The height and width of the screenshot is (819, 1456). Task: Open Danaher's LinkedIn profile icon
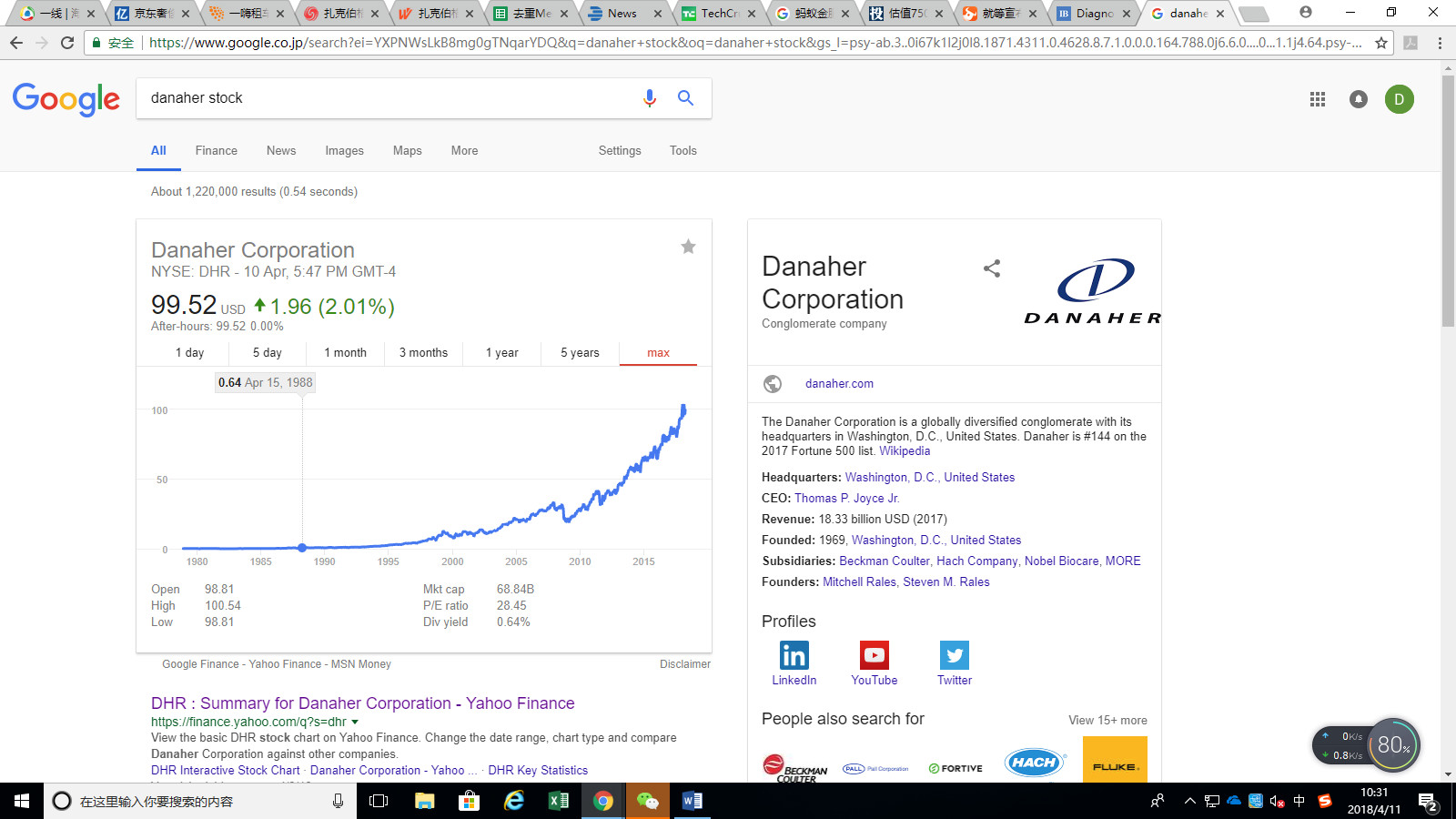pos(794,655)
